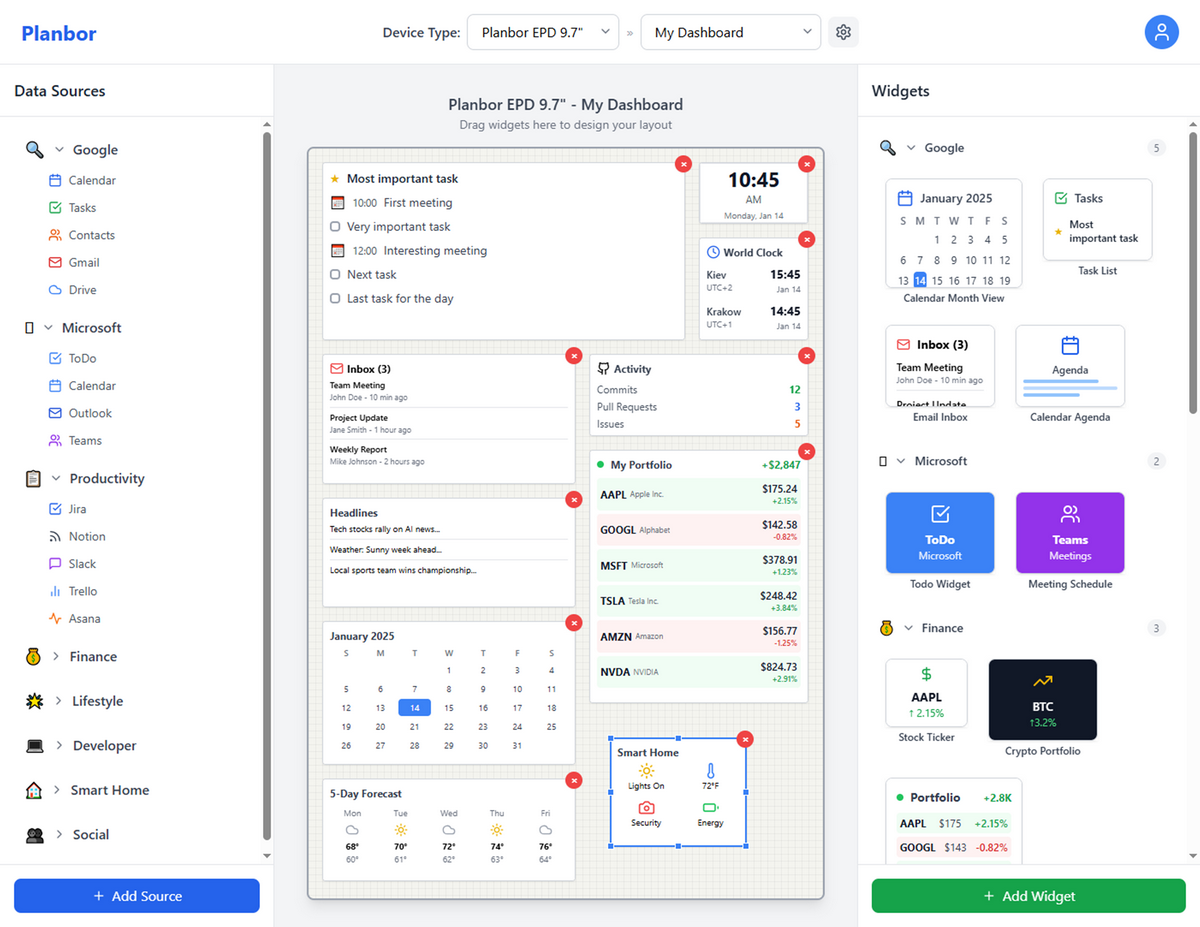Expand the Lifestyle group

point(58,701)
